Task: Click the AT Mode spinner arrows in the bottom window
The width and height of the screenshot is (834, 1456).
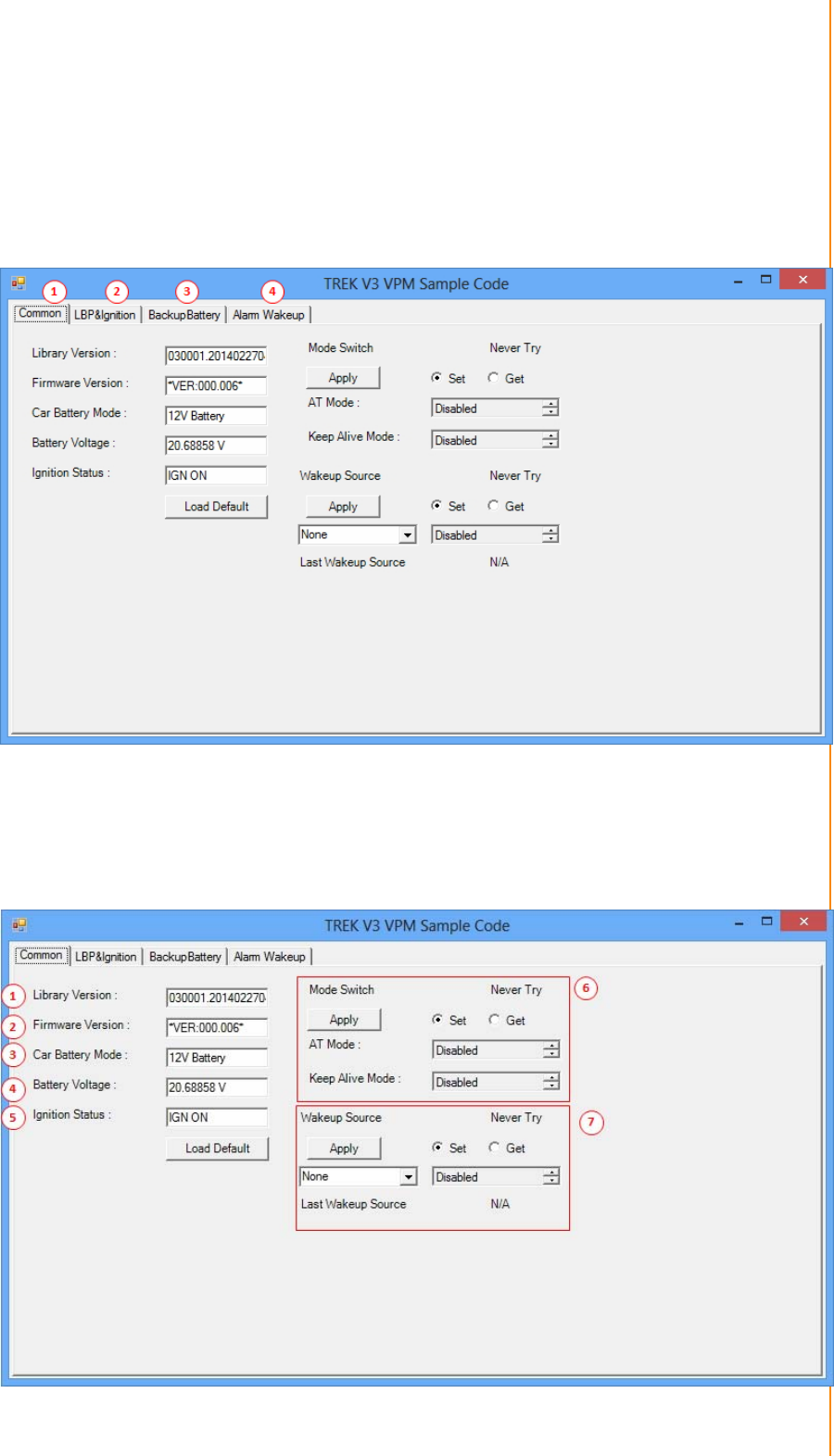Action: click(x=551, y=1049)
